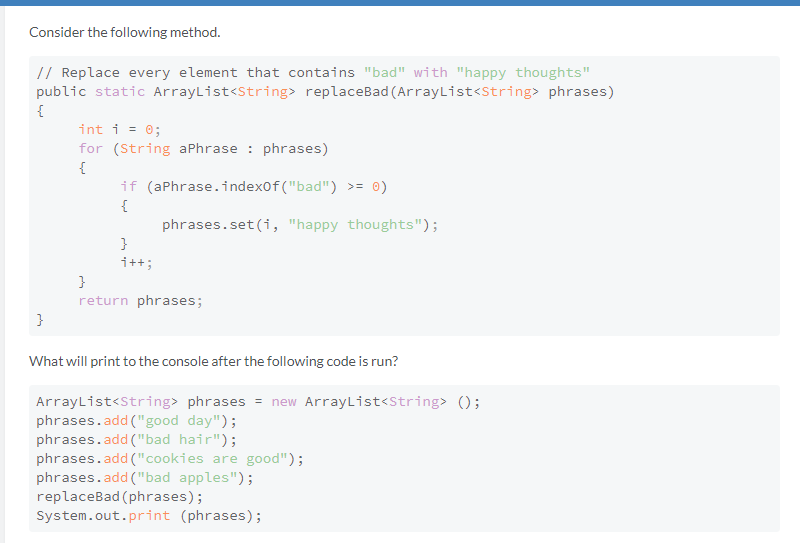
Task: Click the closing brace ending the method
Action: [x=40, y=319]
